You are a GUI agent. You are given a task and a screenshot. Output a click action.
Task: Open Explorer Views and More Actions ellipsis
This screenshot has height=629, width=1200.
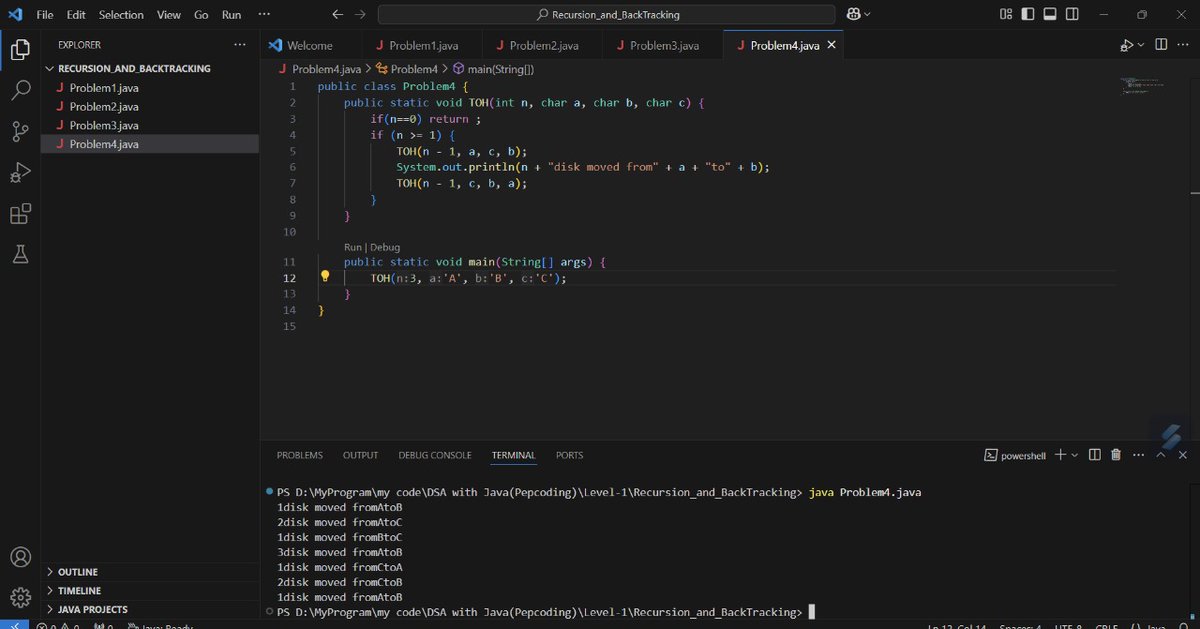pos(239,45)
